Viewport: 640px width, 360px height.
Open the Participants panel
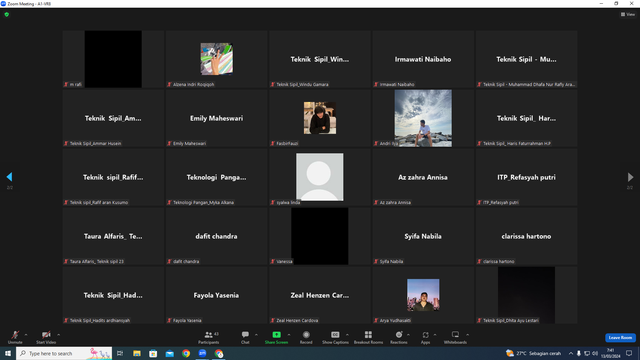[x=209, y=337]
